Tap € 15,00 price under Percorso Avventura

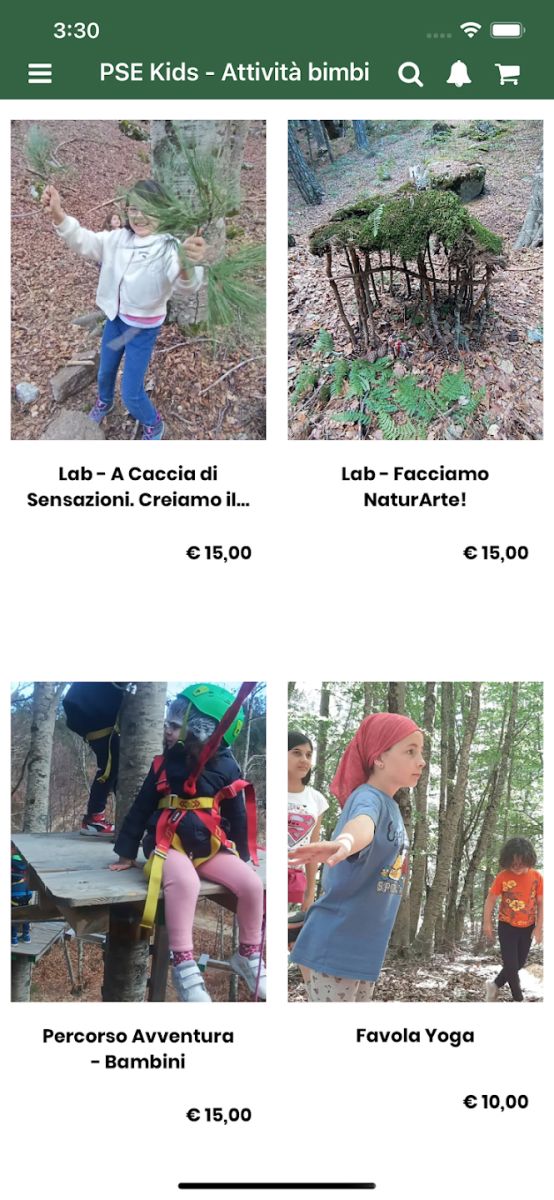coord(219,1115)
